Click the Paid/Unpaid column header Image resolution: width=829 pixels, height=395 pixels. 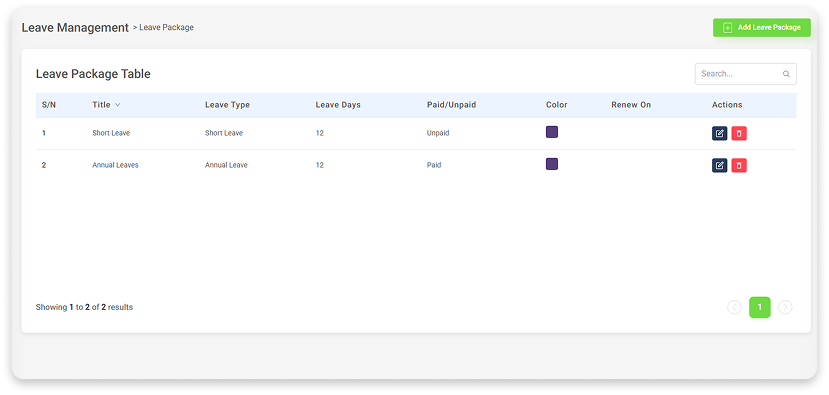tap(452, 105)
